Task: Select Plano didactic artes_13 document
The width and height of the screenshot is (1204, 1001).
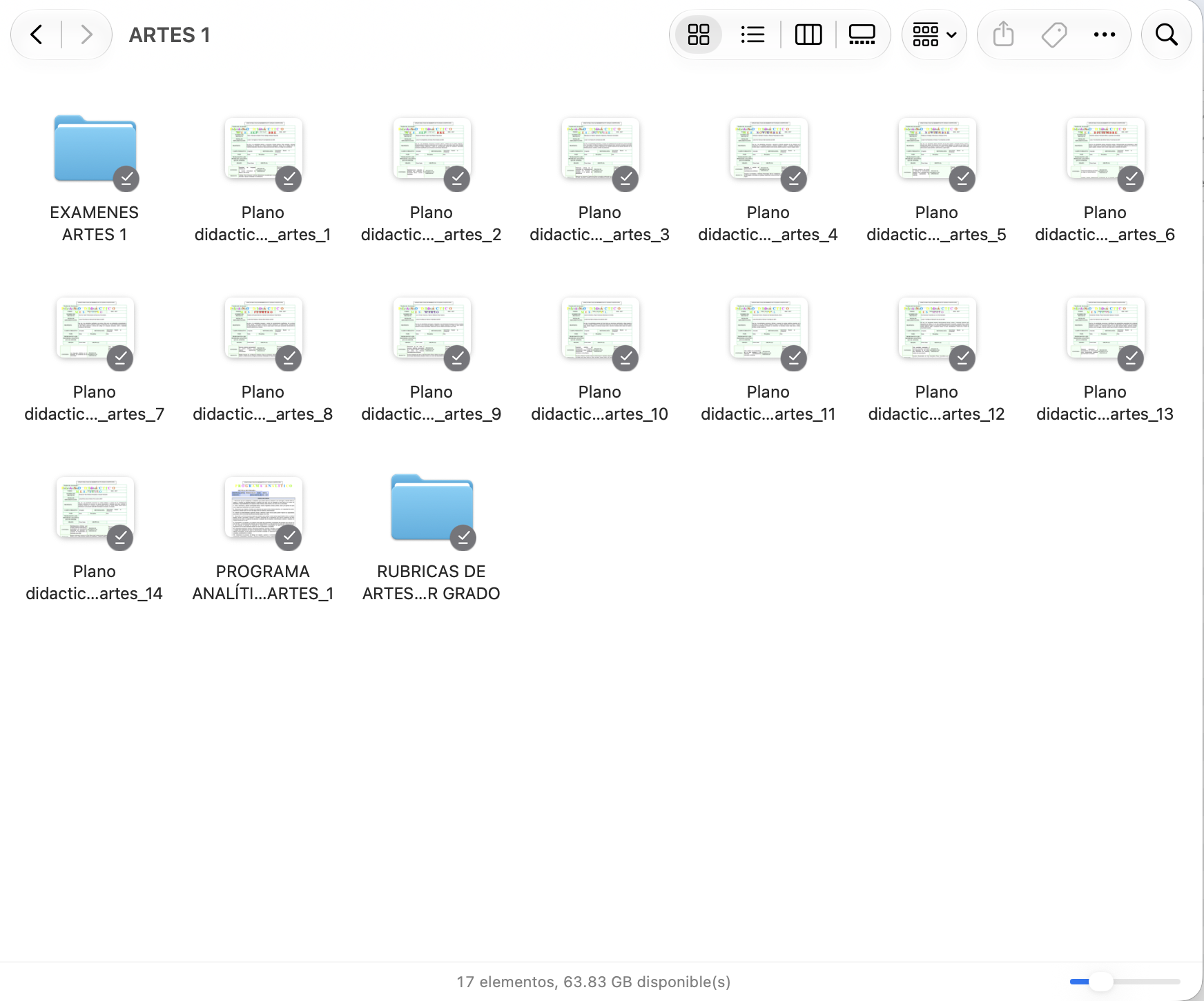Action: click(1105, 329)
